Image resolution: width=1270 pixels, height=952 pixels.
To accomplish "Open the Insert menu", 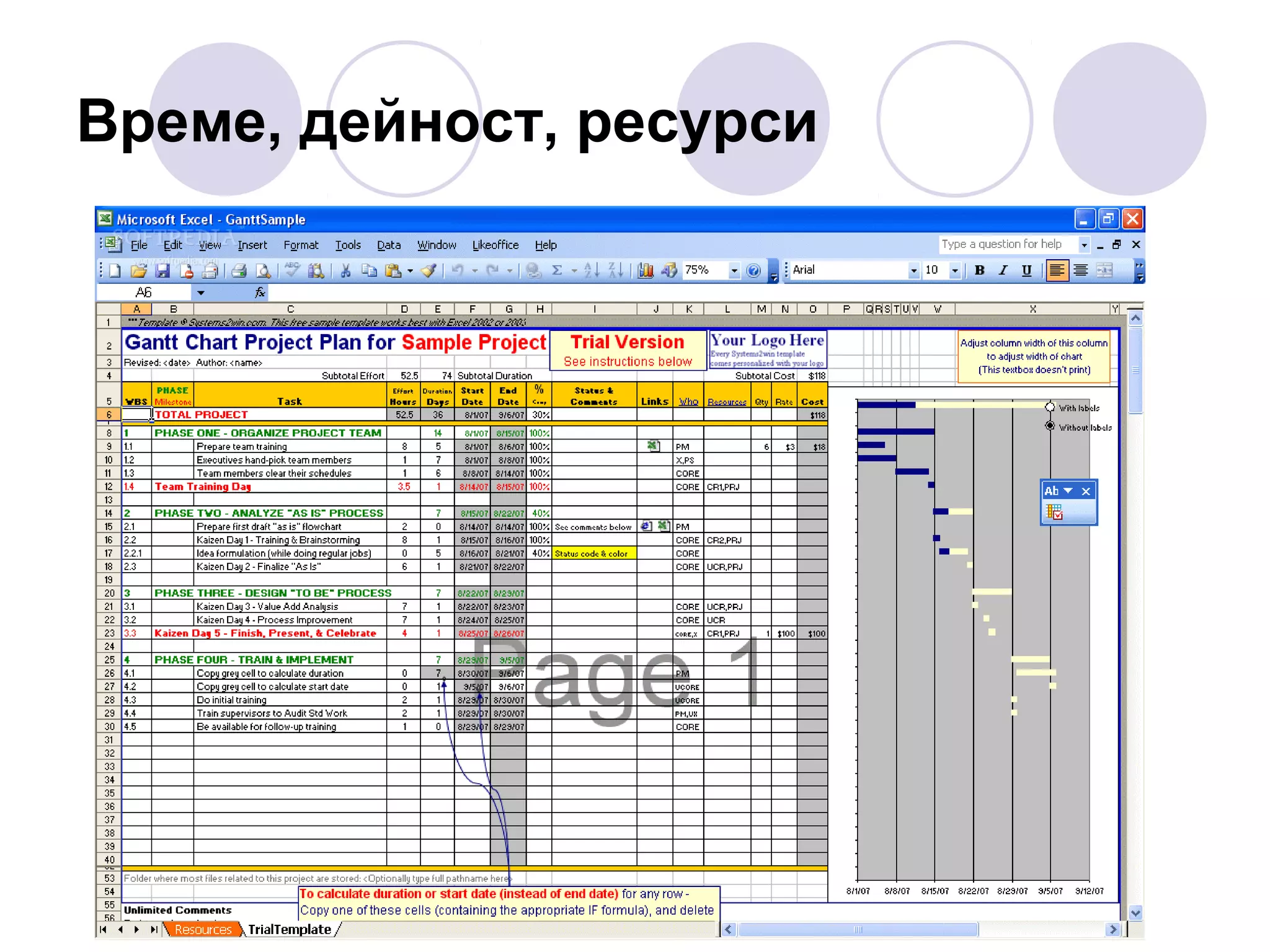I will tap(252, 245).
